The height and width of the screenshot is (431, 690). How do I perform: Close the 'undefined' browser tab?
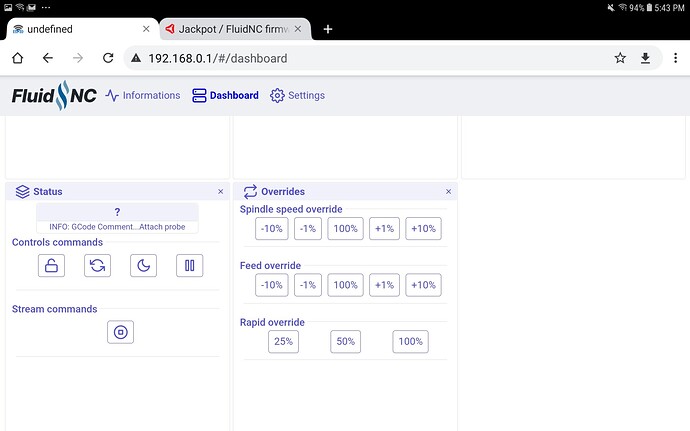point(146,29)
